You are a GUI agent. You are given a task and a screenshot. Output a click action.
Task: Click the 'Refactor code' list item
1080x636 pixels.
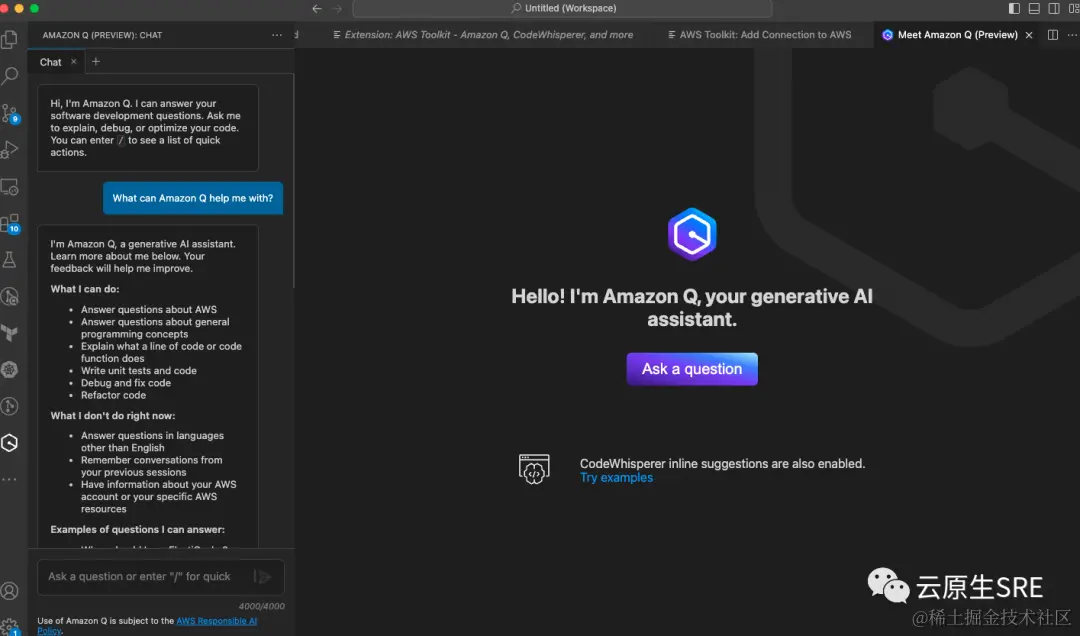(x=114, y=396)
